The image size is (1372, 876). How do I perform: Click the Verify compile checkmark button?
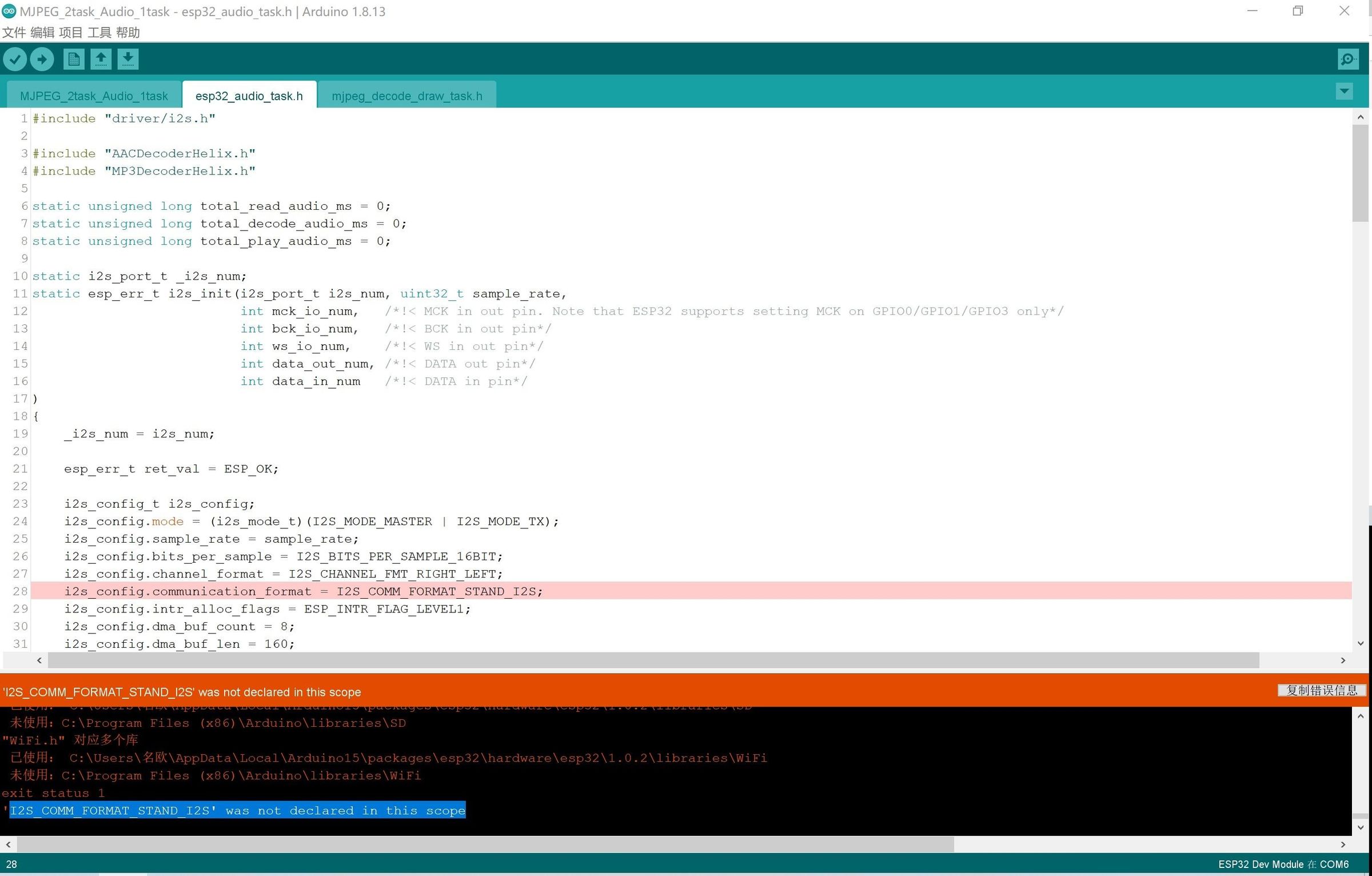(15, 59)
